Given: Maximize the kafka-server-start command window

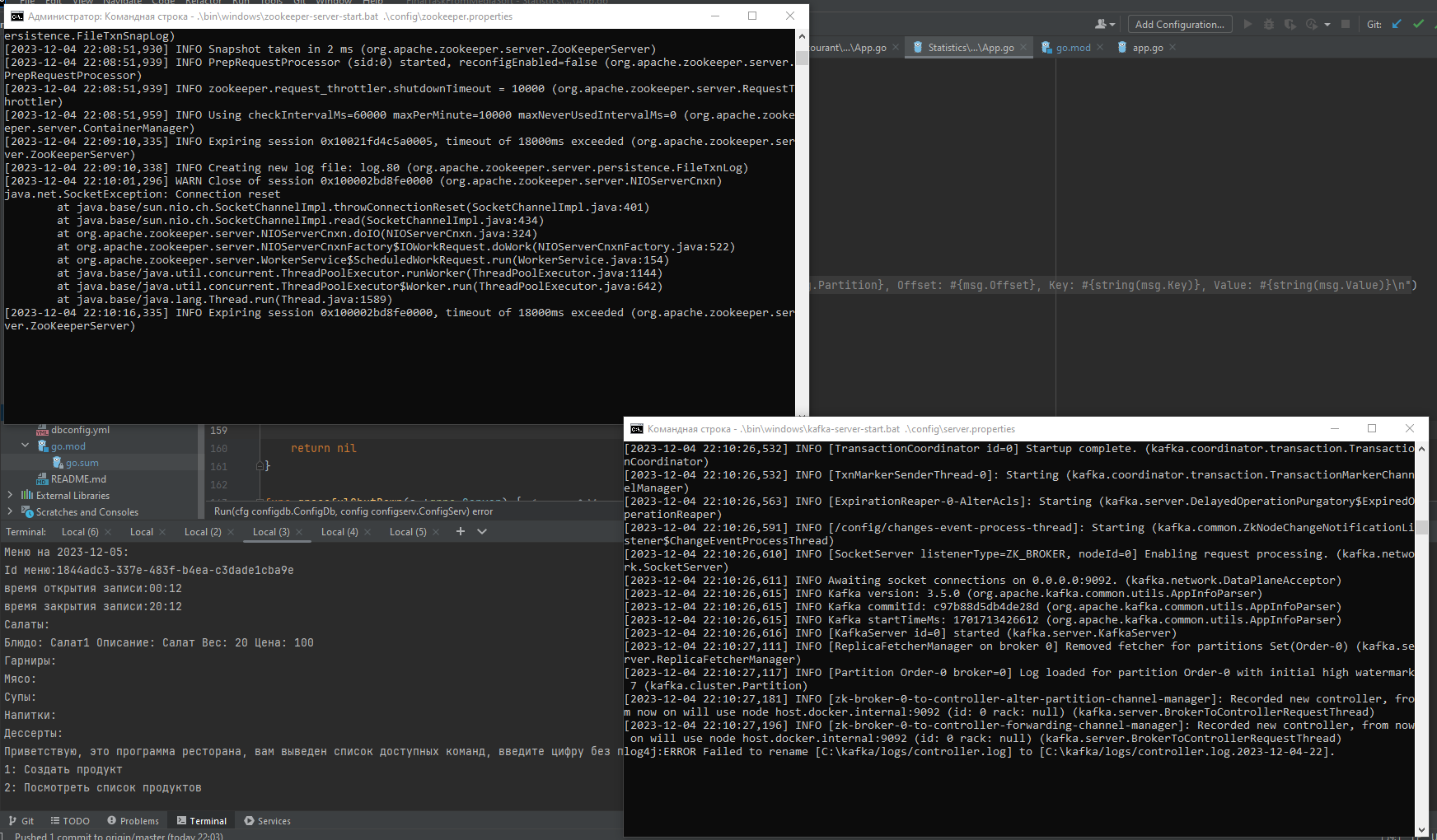Looking at the screenshot, I should (1372, 428).
